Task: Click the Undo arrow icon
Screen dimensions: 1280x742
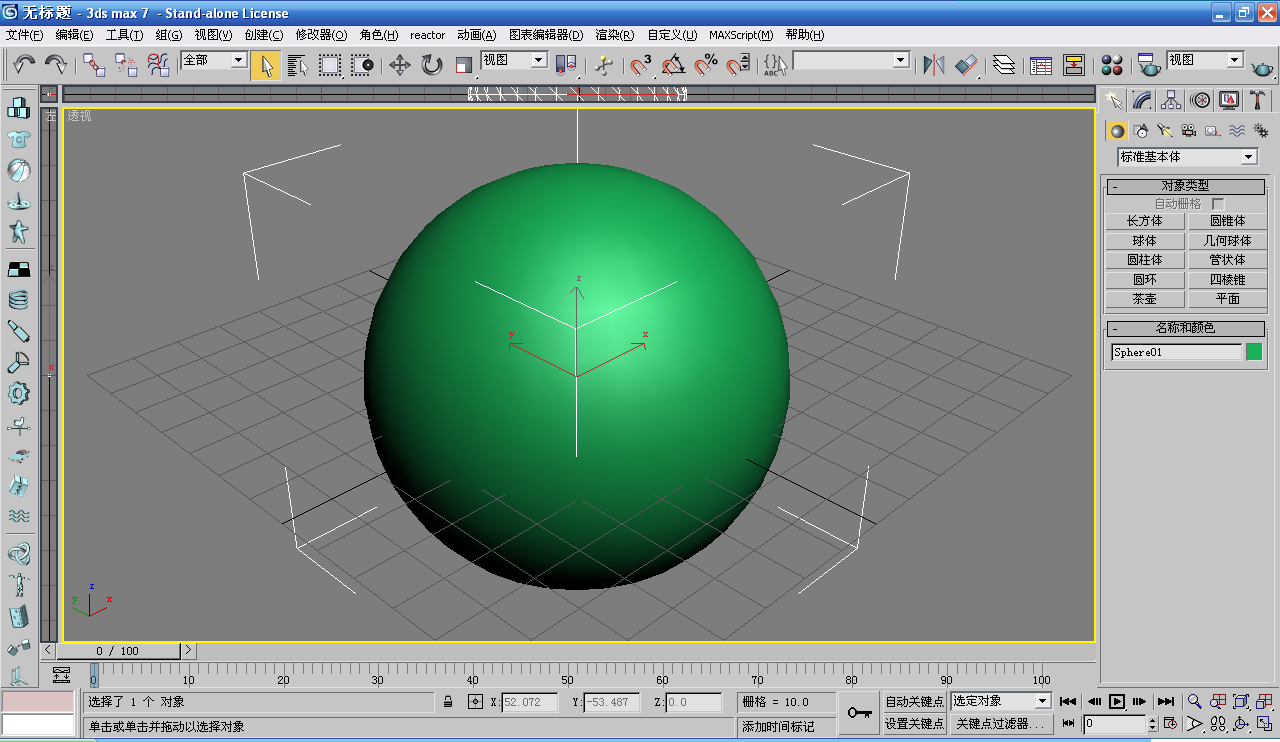Action: 24,66
